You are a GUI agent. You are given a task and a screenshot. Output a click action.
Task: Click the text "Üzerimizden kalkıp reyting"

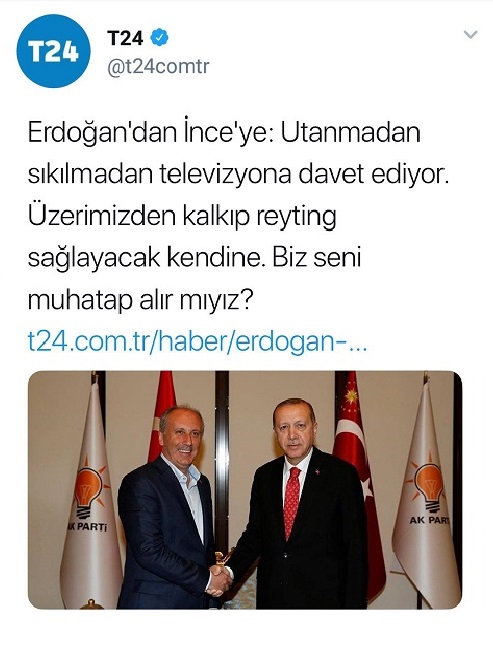click(182, 216)
